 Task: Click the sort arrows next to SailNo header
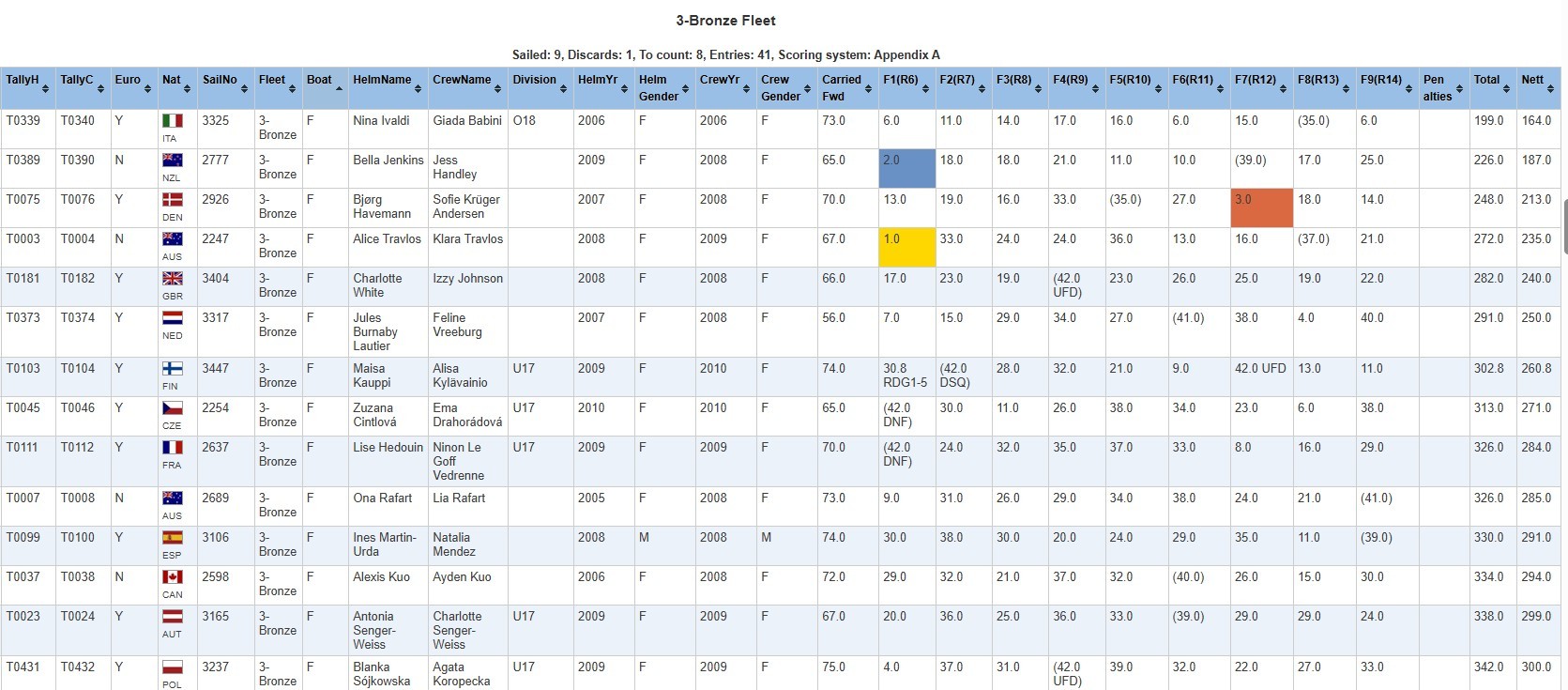pyautogui.click(x=245, y=88)
